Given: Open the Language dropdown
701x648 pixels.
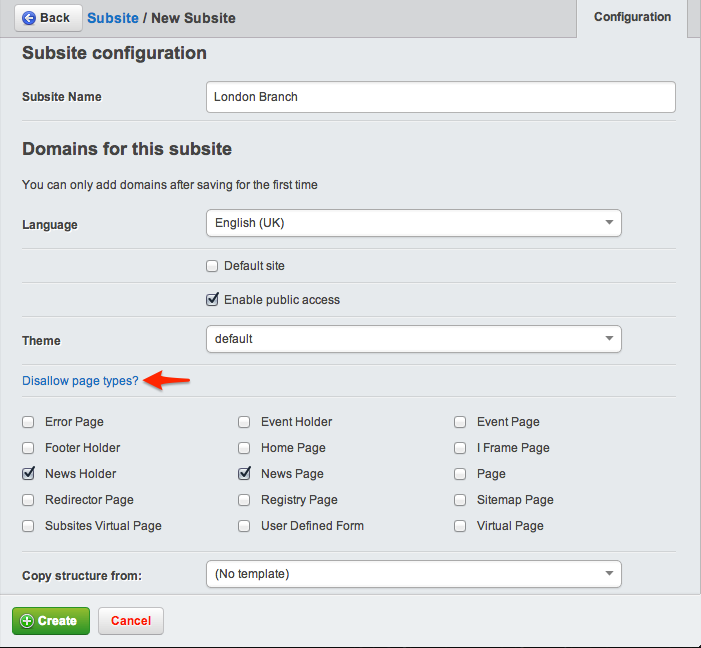Looking at the screenshot, I should click(x=414, y=223).
